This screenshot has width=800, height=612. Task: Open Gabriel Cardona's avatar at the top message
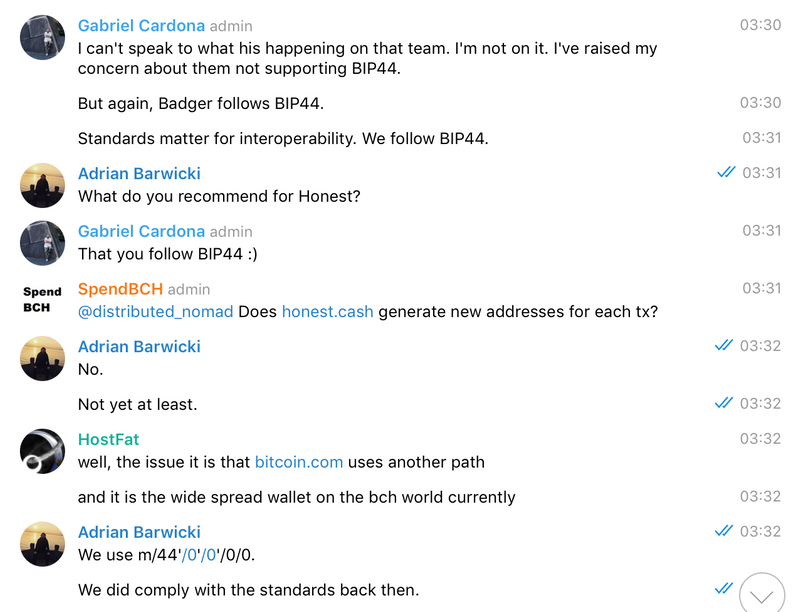point(42,37)
